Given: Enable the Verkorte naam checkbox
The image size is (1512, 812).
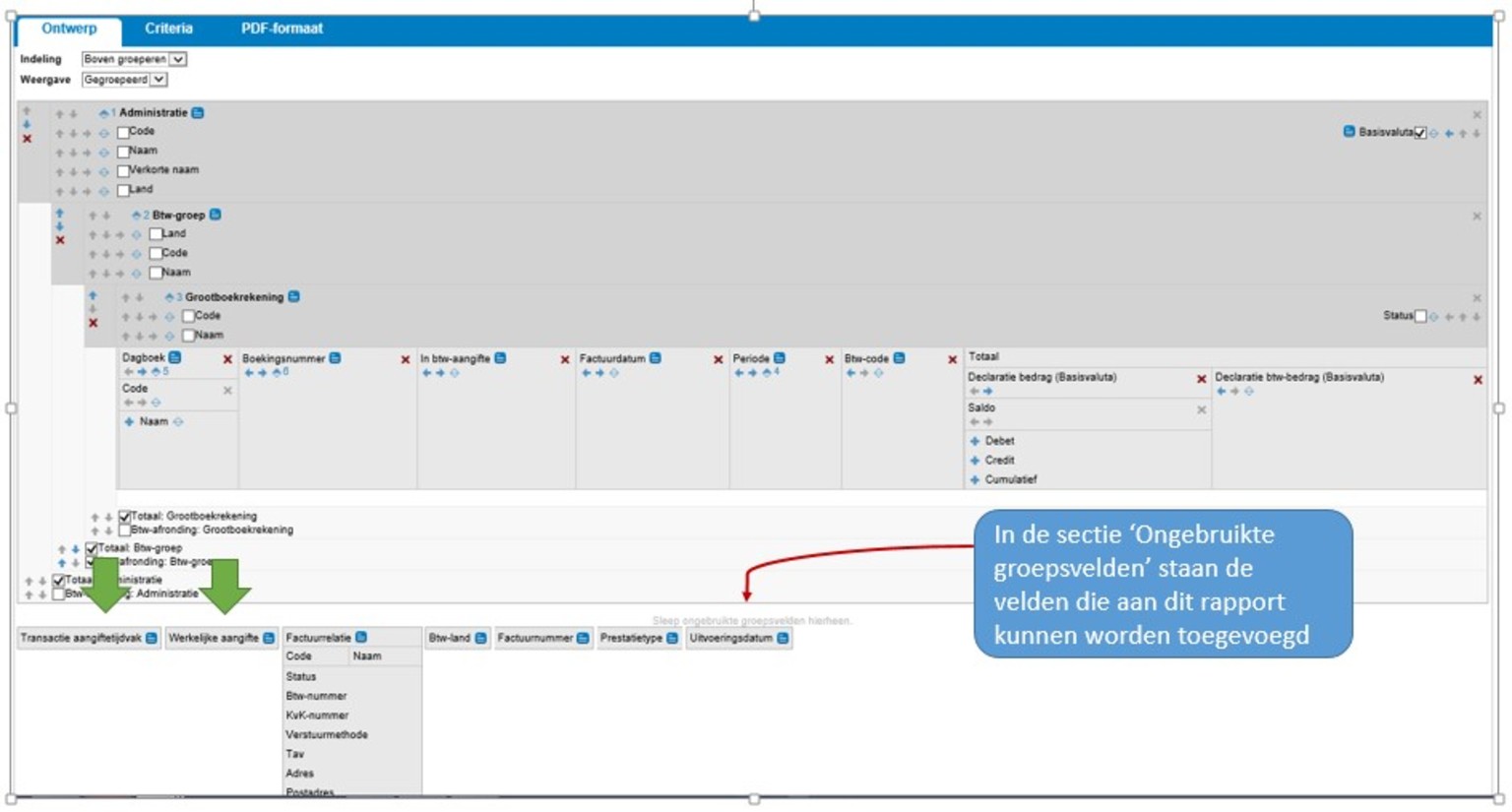Looking at the screenshot, I should click(x=123, y=171).
